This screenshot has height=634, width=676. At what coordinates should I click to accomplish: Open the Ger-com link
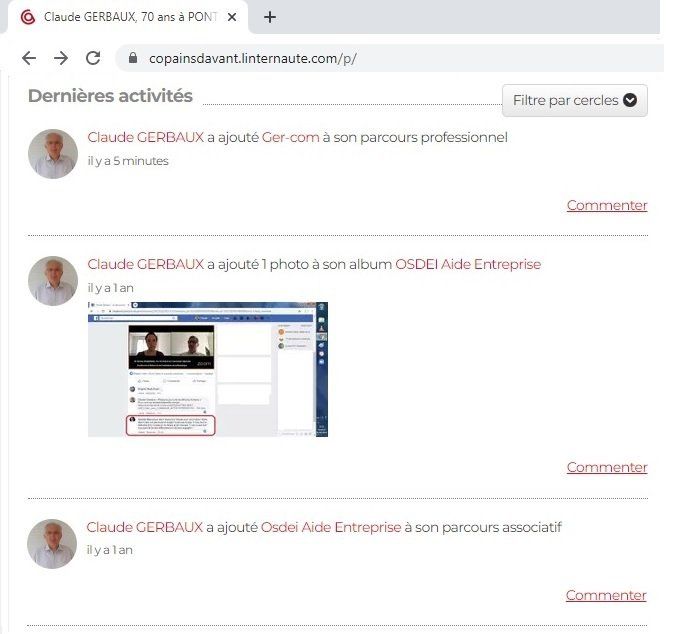(291, 137)
